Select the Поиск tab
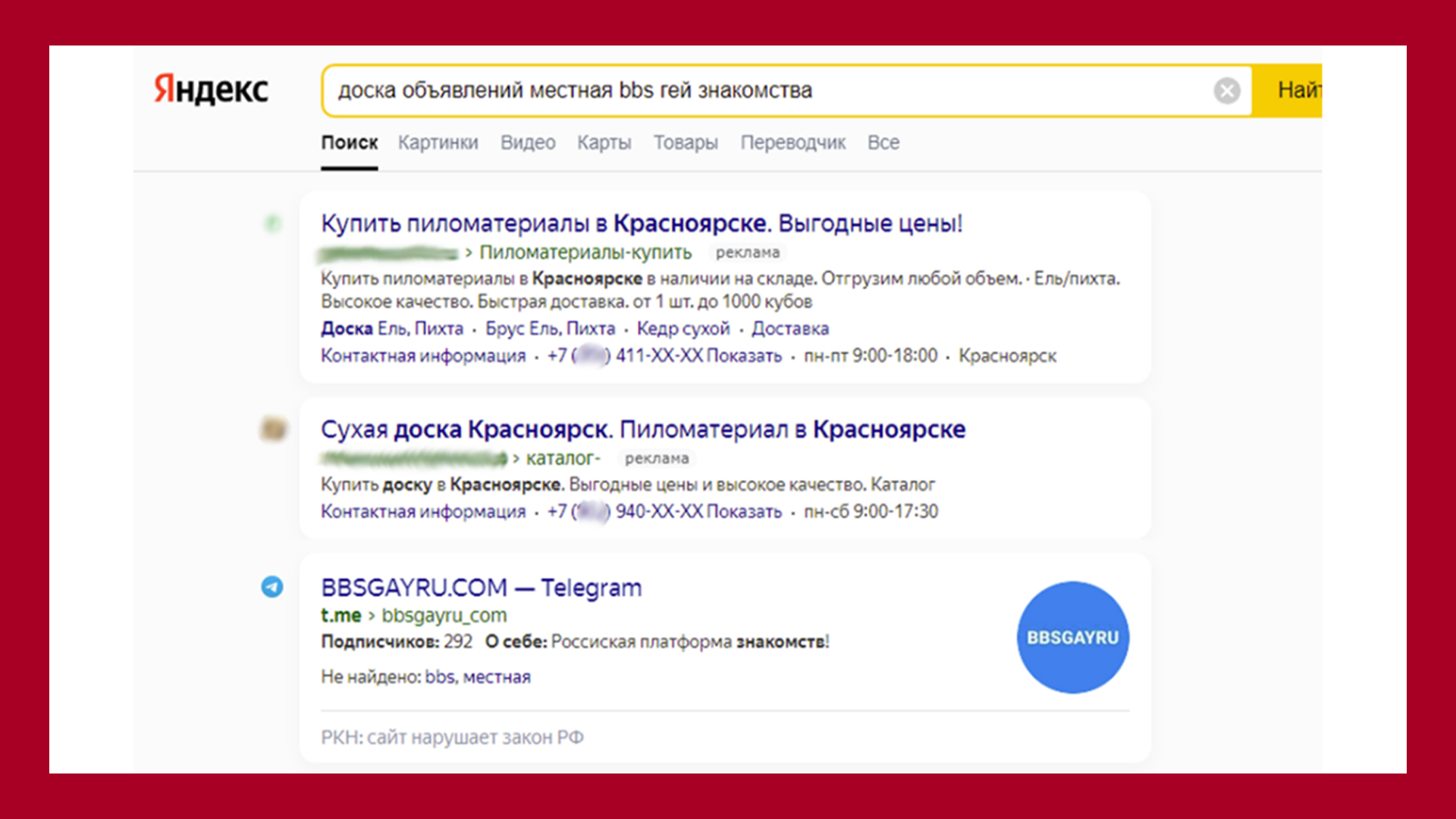Screen dimensions: 1456x819 point(349,143)
